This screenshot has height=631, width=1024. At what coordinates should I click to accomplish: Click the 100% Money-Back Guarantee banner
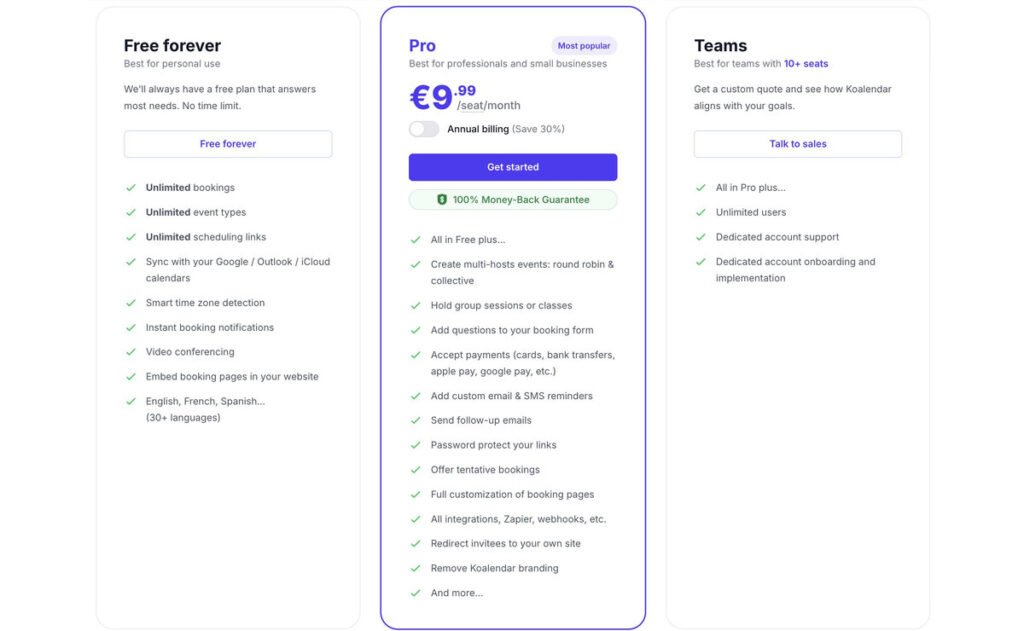[513, 200]
